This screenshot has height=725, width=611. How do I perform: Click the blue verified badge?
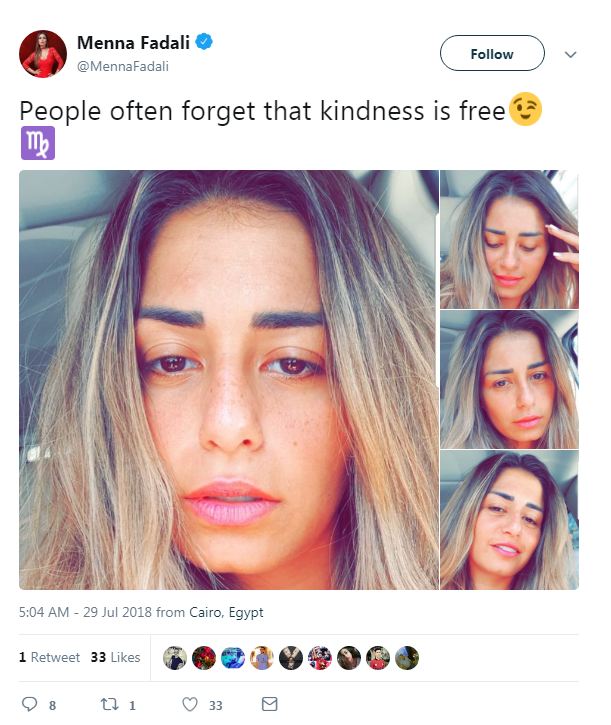[204, 42]
